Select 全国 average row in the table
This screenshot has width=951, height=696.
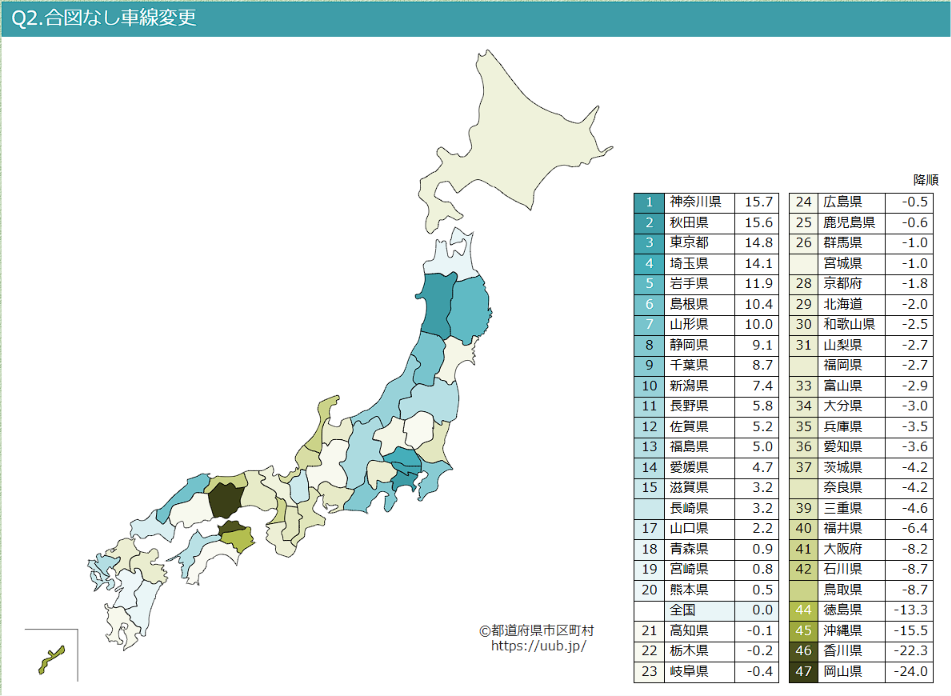pyautogui.click(x=706, y=610)
